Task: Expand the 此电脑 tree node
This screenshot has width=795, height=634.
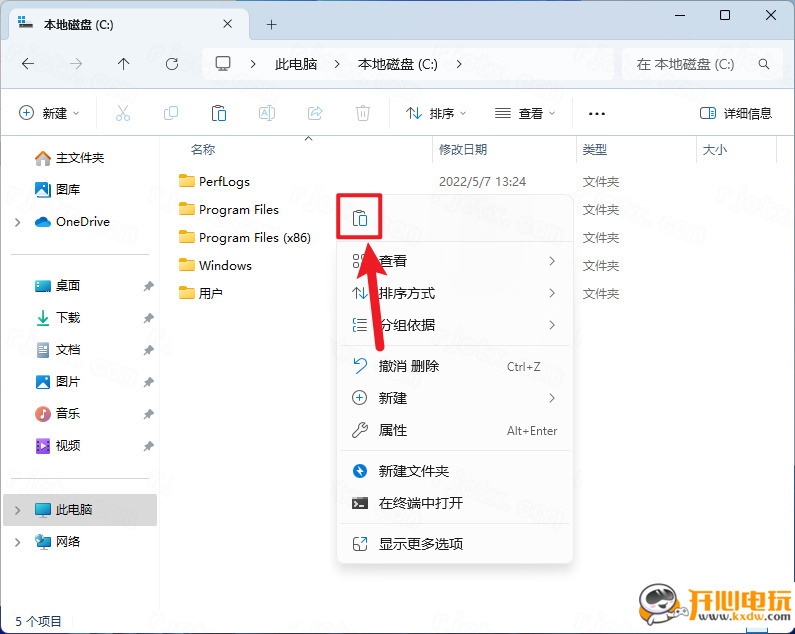Action: (x=18, y=510)
